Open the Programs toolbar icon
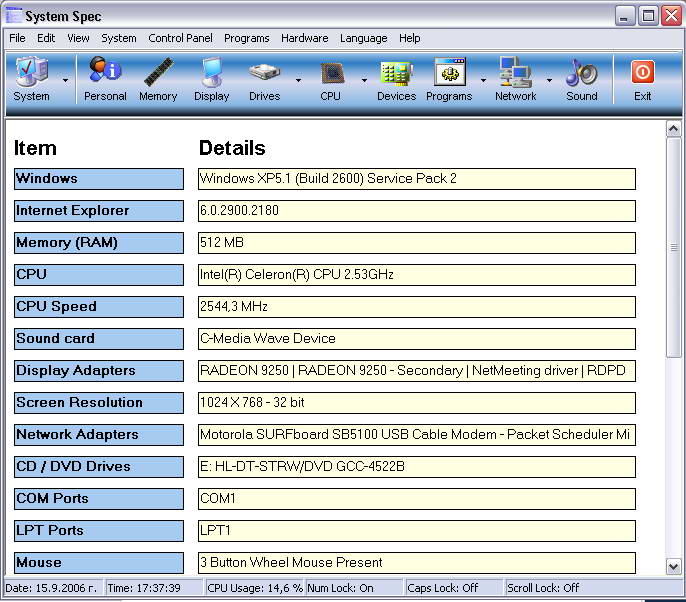 [x=449, y=79]
